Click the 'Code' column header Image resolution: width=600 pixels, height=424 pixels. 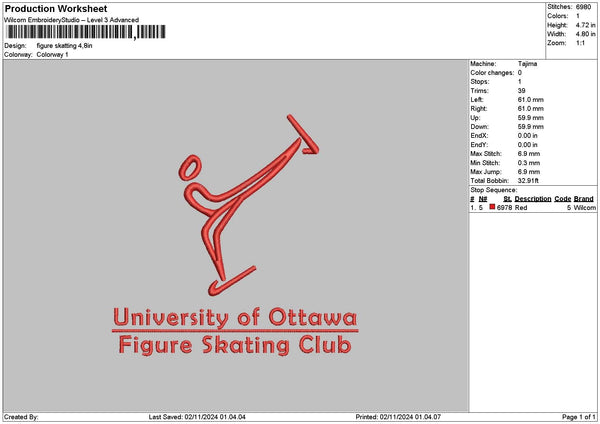(x=562, y=199)
